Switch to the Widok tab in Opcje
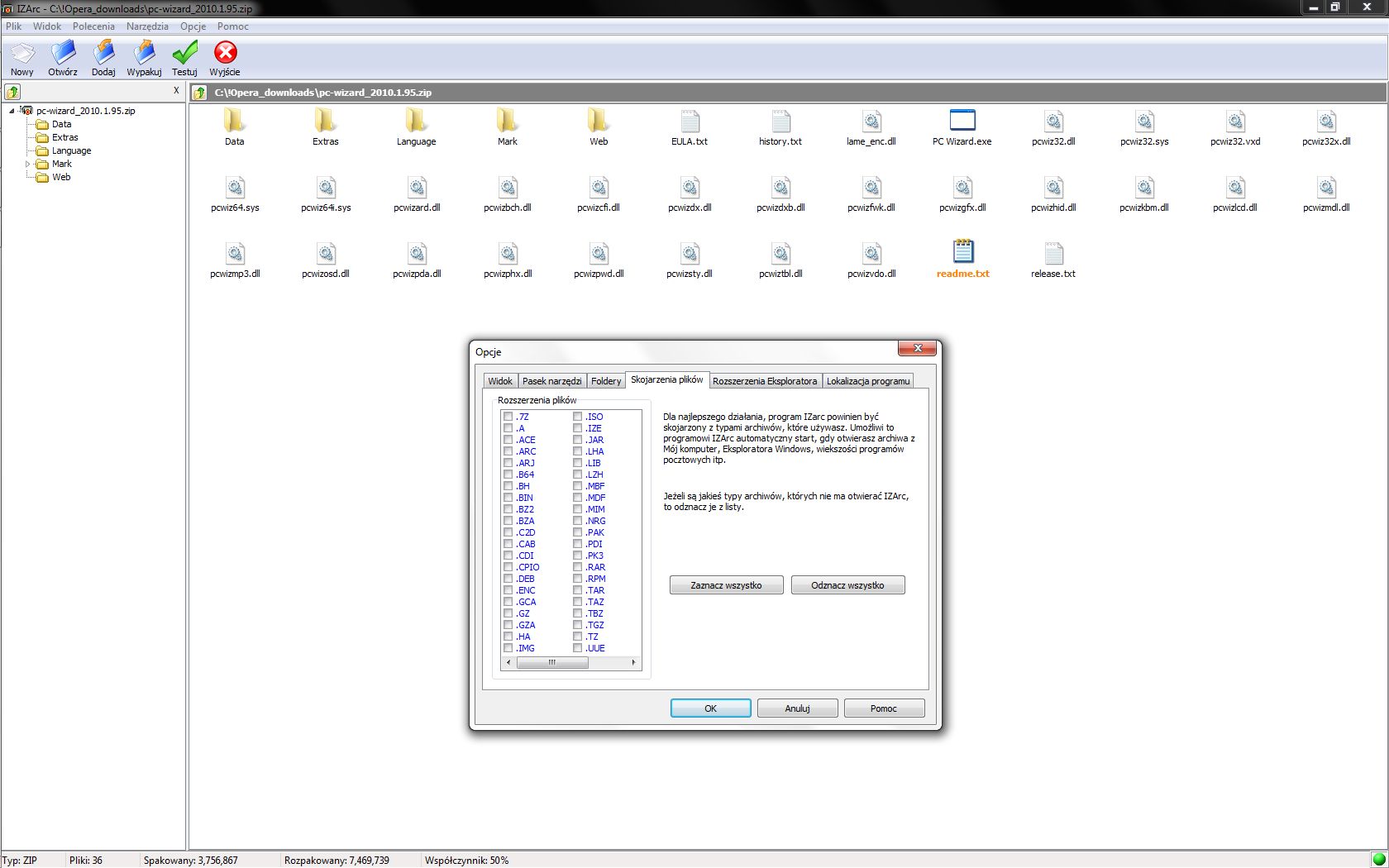This screenshot has height=868, width=1389. point(500,381)
